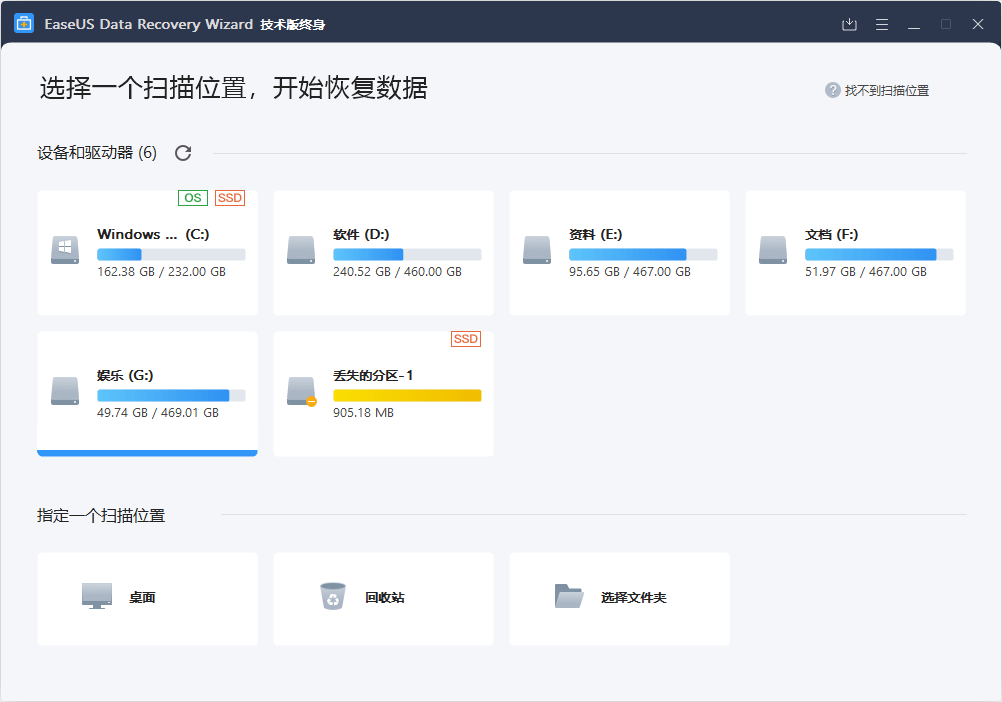Image resolution: width=1002 pixels, height=702 pixels.
Task: Click the 文档 (F:) drive icon
Action: pos(773,250)
